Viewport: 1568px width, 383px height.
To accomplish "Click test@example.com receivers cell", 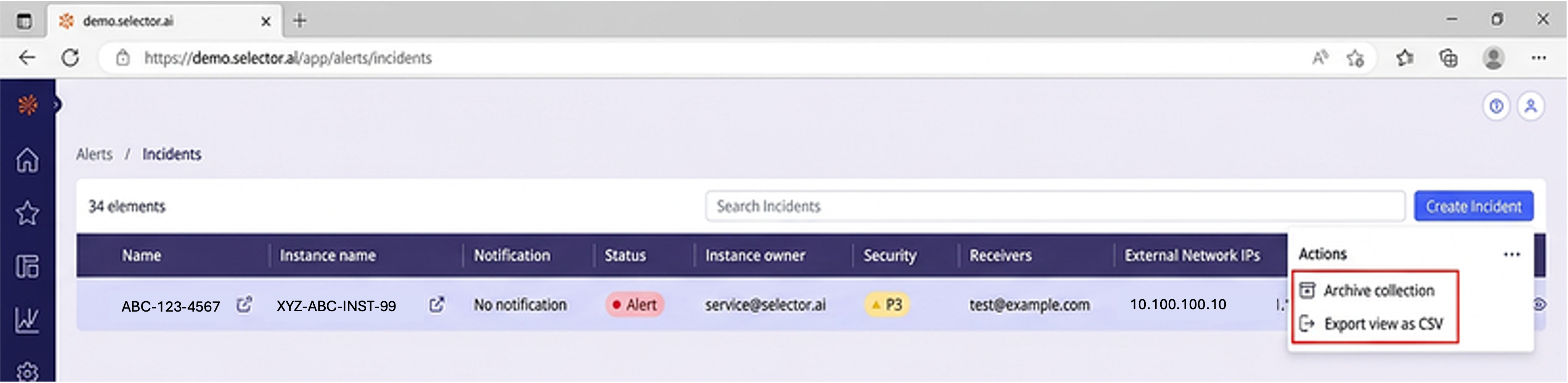I will [1029, 304].
